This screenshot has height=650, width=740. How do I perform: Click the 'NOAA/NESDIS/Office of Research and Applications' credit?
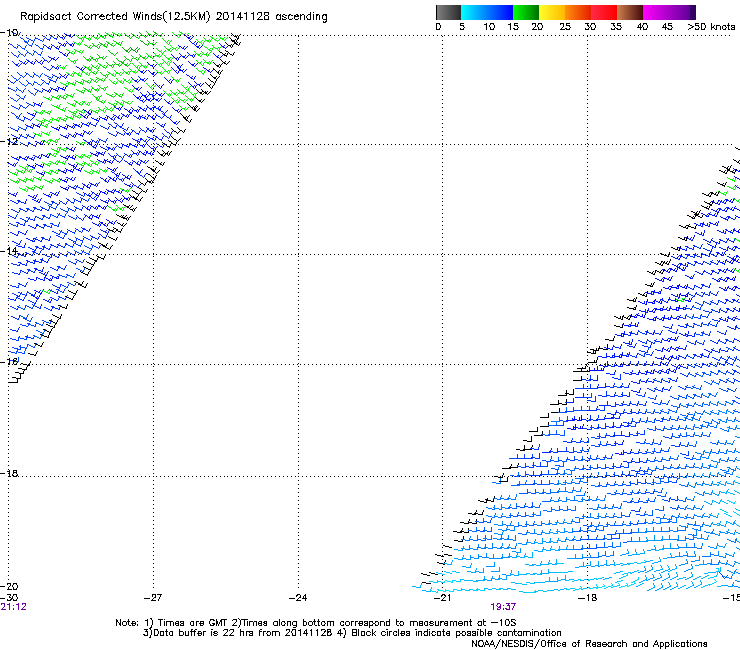coord(589,644)
